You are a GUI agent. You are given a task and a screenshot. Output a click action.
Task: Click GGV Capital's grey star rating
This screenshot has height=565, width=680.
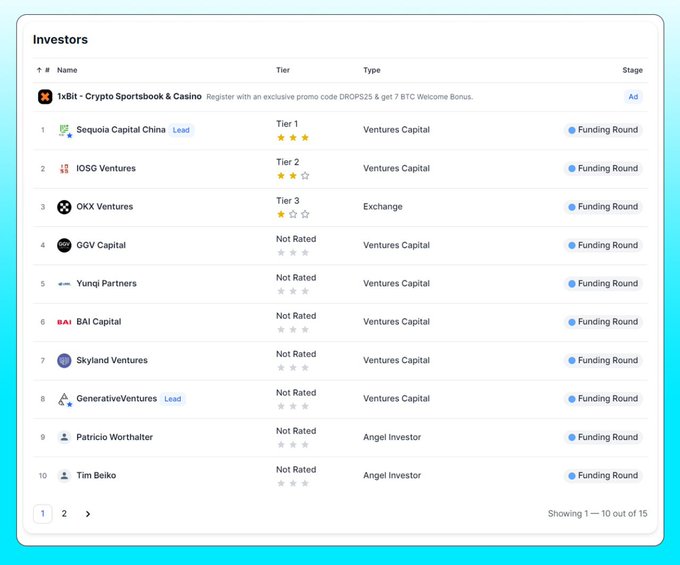click(293, 252)
